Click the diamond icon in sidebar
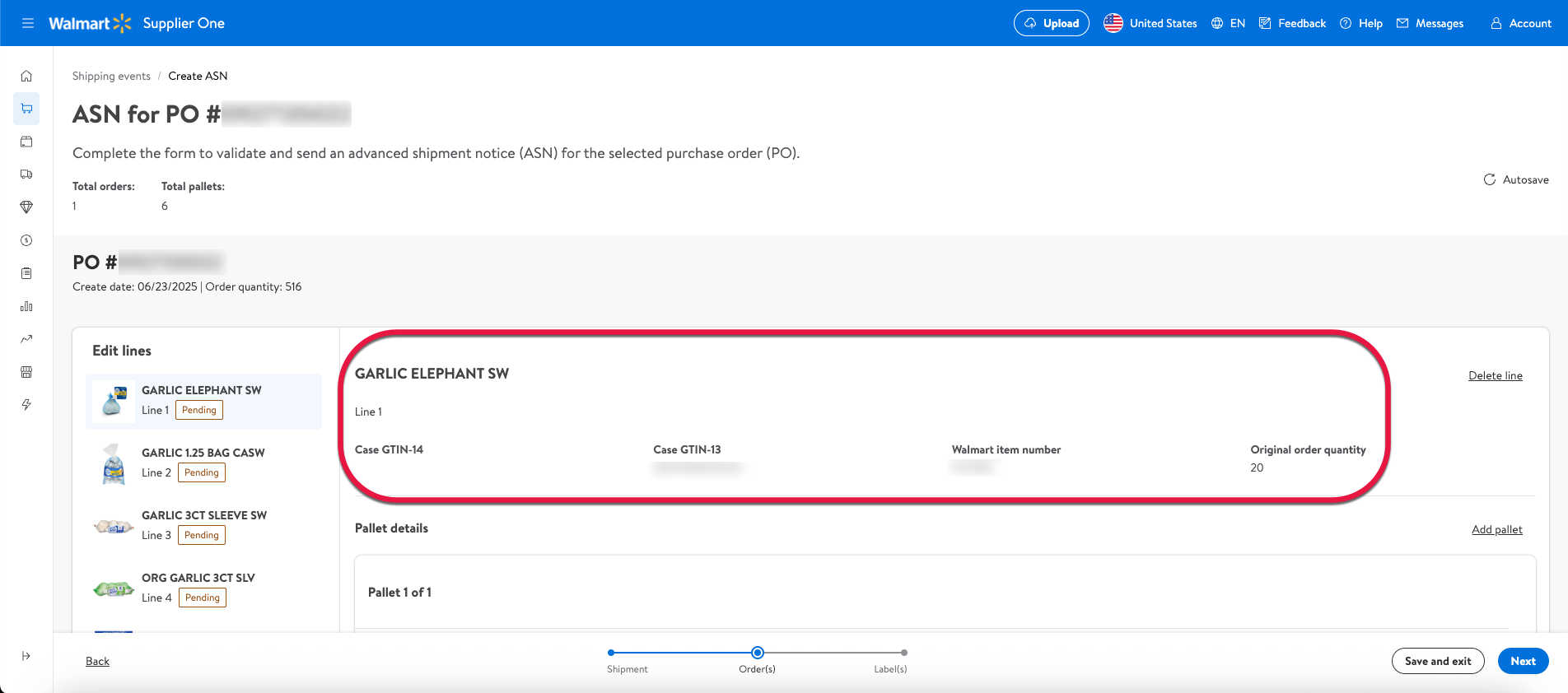 click(x=26, y=207)
